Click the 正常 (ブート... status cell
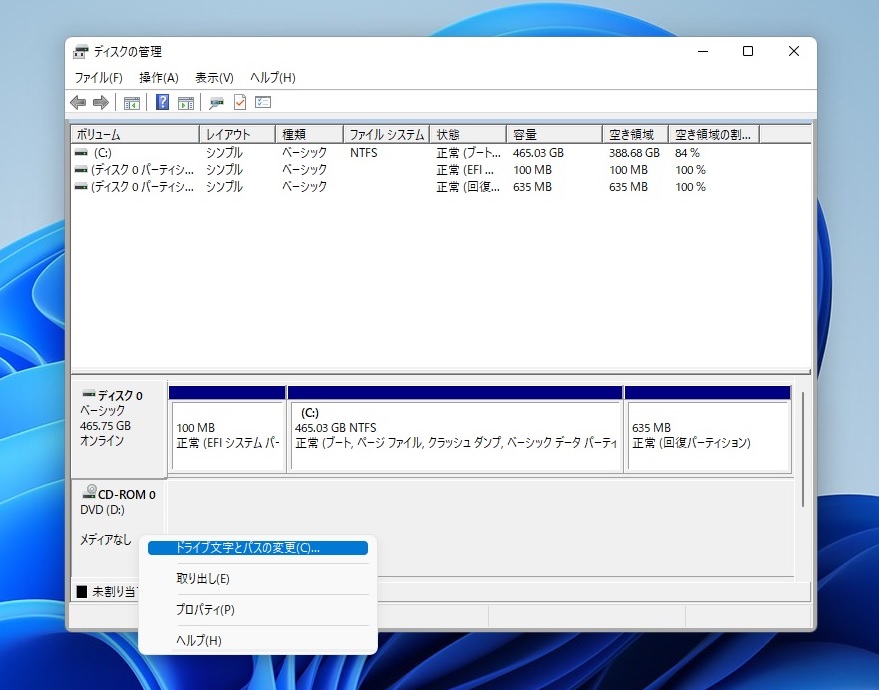The height and width of the screenshot is (690, 879). [469, 152]
